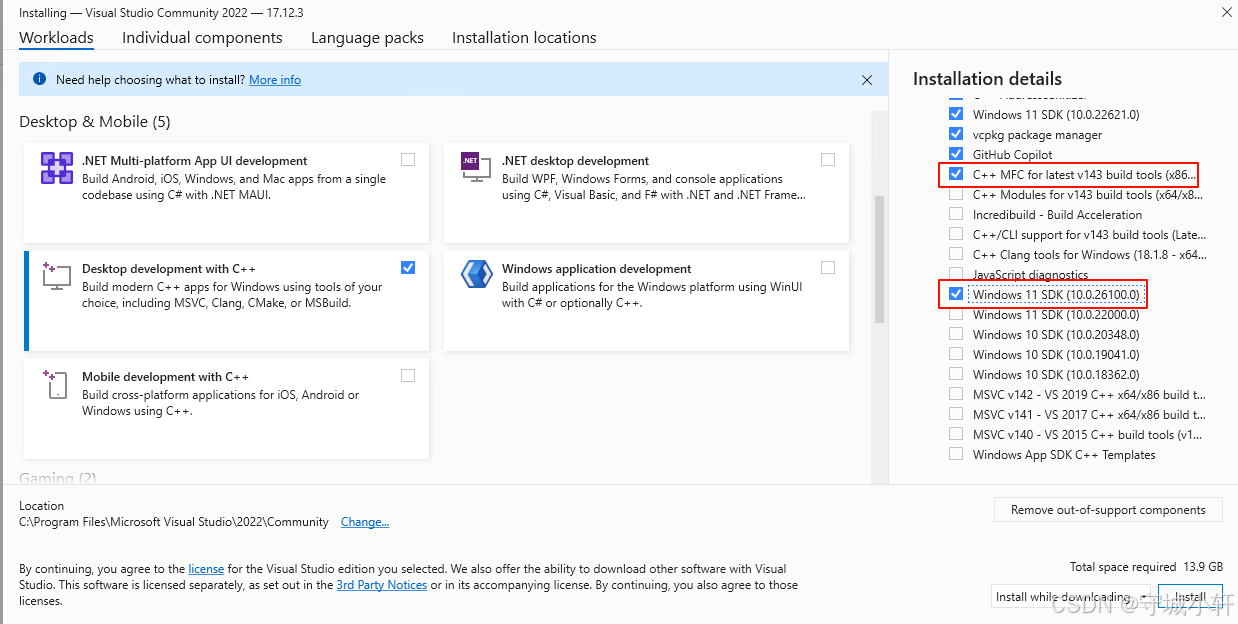Click the Desktop development with C++ icon

(x=56, y=276)
